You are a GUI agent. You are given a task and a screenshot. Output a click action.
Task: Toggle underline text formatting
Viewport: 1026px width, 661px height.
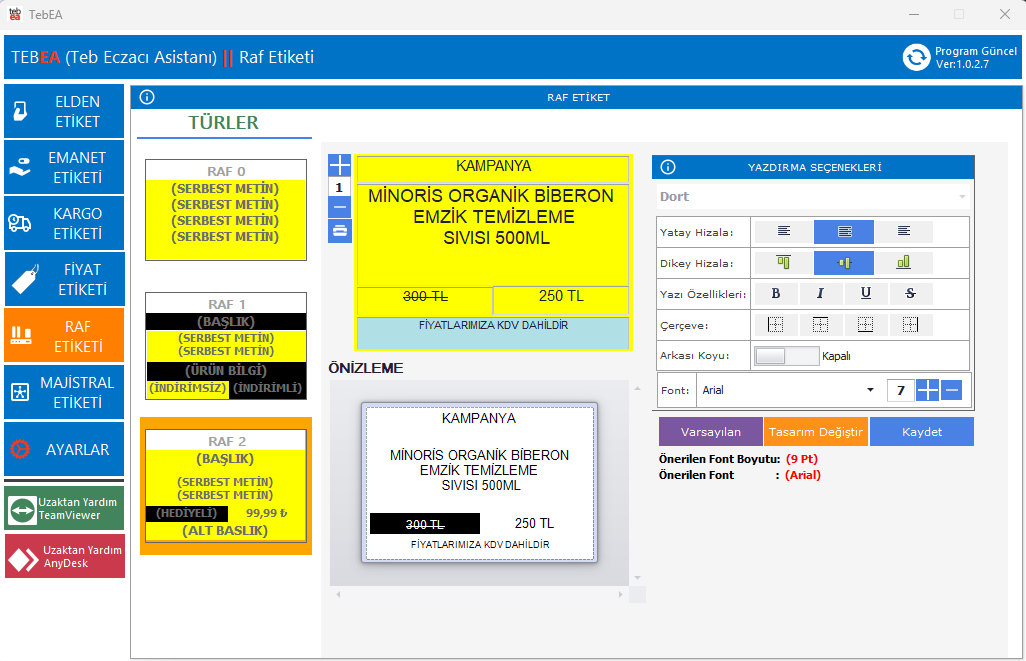(x=866, y=294)
